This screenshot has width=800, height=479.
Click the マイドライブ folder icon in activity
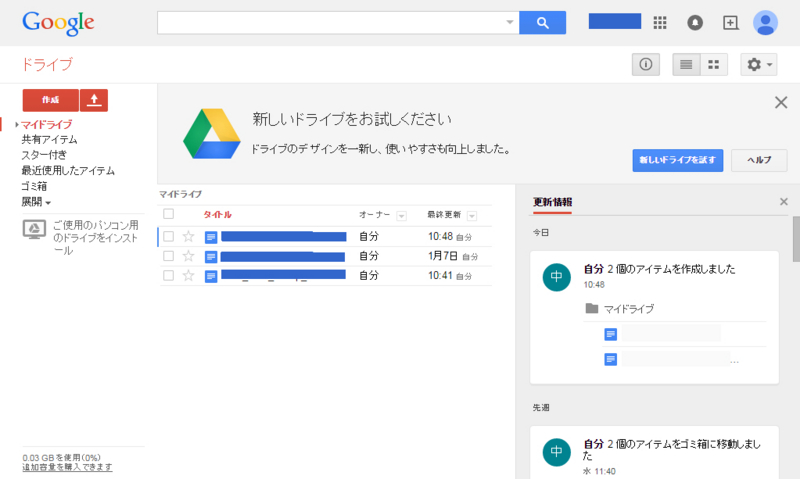(x=591, y=308)
